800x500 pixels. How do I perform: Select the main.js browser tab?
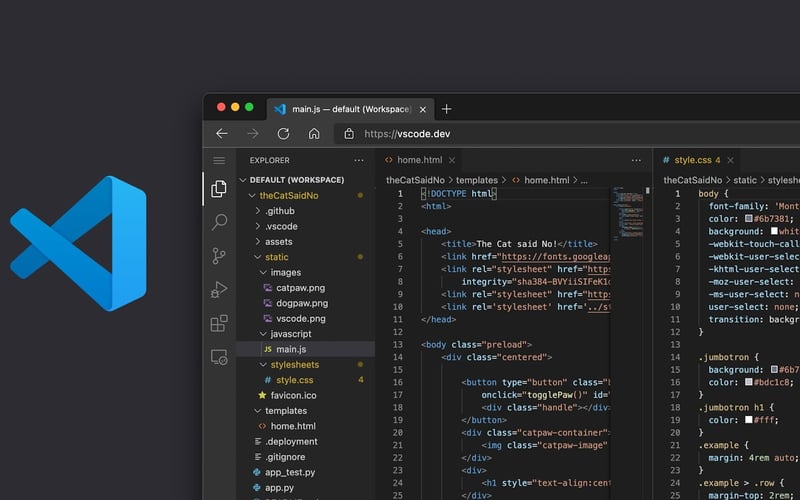tap(351, 109)
